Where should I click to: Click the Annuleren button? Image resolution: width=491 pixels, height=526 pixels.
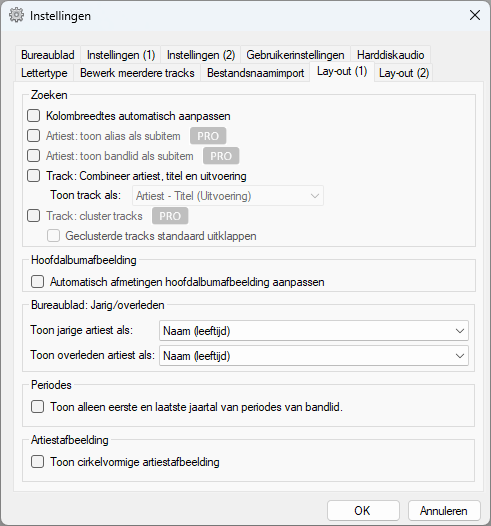click(444, 511)
